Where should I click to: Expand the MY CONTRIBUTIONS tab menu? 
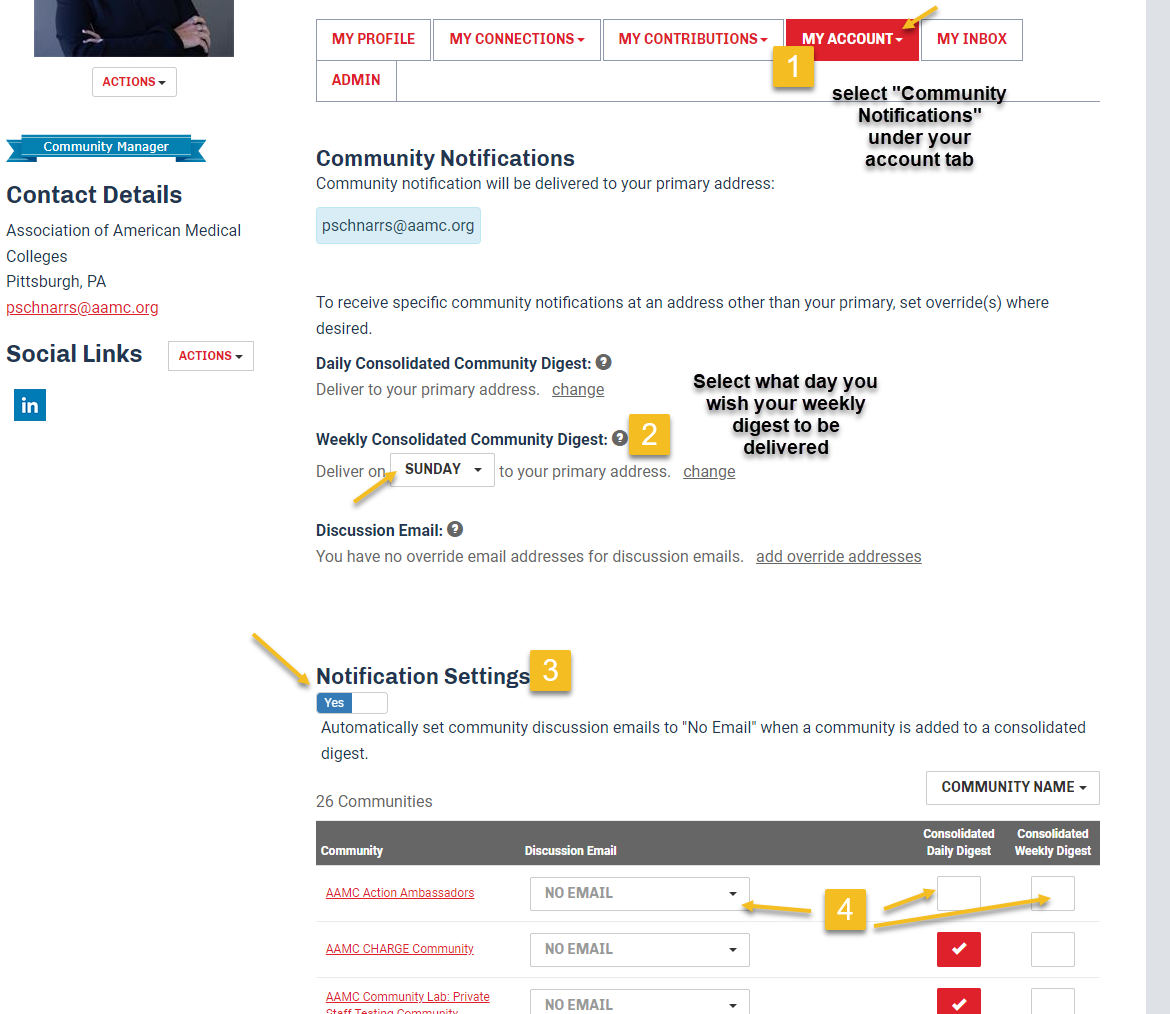click(x=692, y=40)
